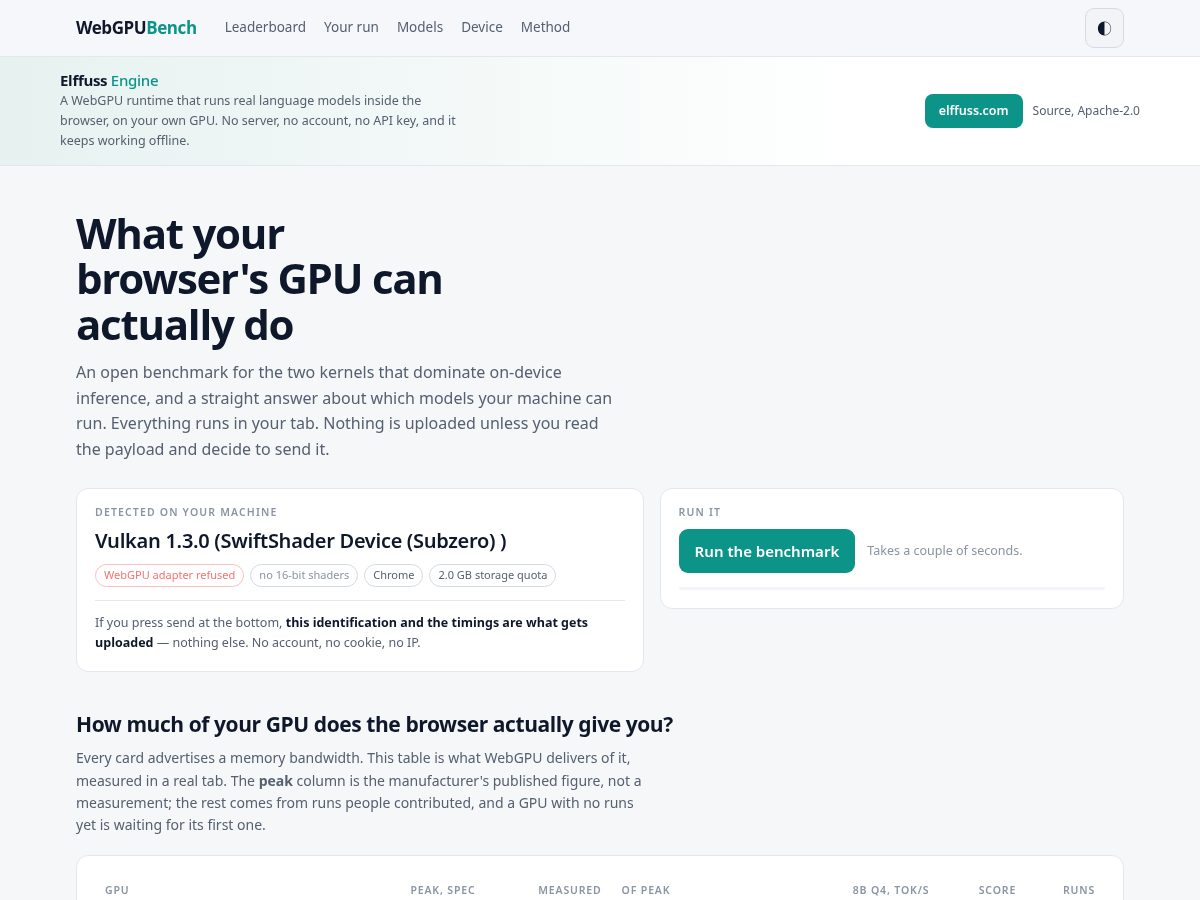Select the Models nav item
Screen dimensions: 1200x900
click(420, 27)
